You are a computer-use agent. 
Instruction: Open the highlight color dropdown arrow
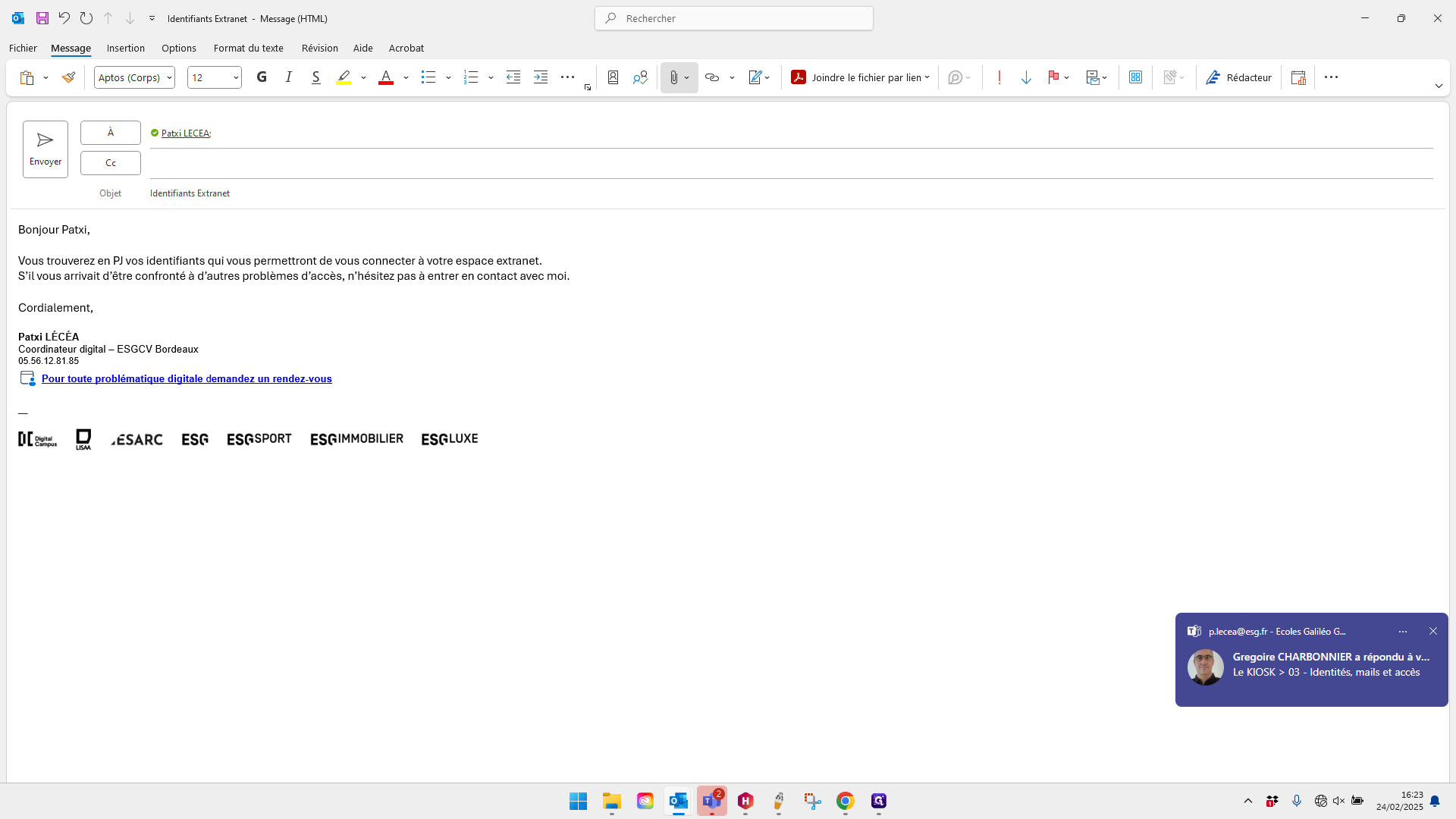364,77
